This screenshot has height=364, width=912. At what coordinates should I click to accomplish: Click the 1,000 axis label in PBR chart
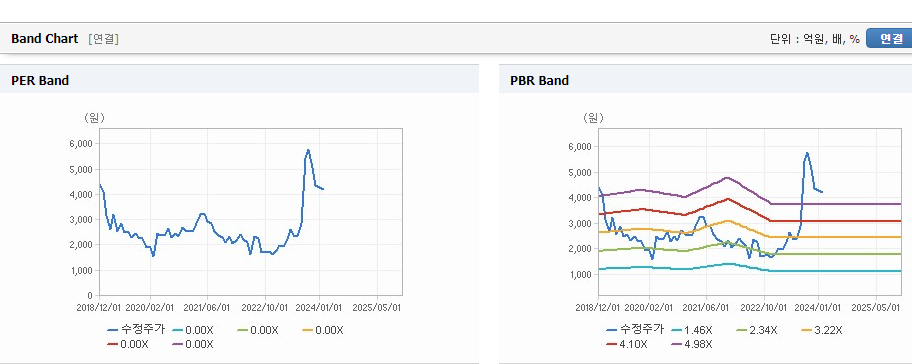pyautogui.click(x=582, y=274)
